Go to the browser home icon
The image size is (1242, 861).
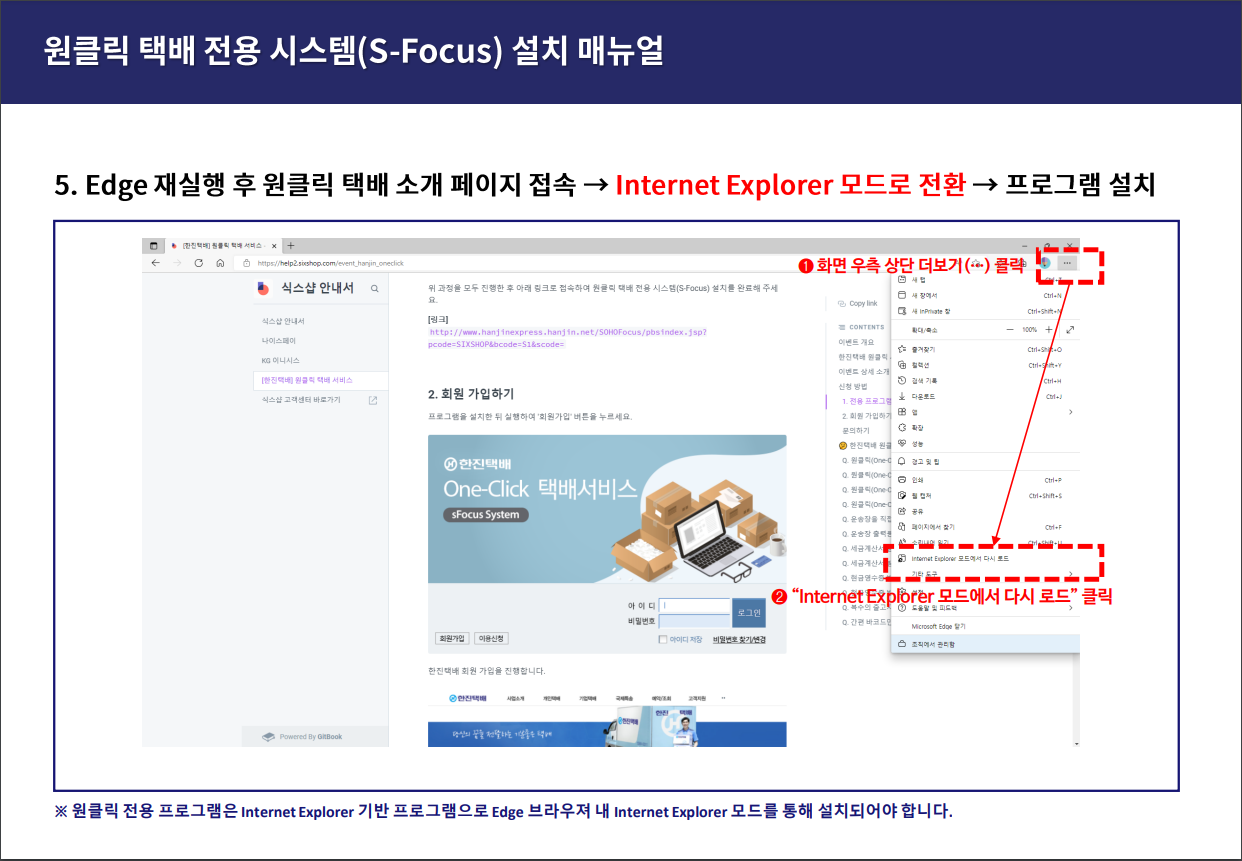coord(220,263)
